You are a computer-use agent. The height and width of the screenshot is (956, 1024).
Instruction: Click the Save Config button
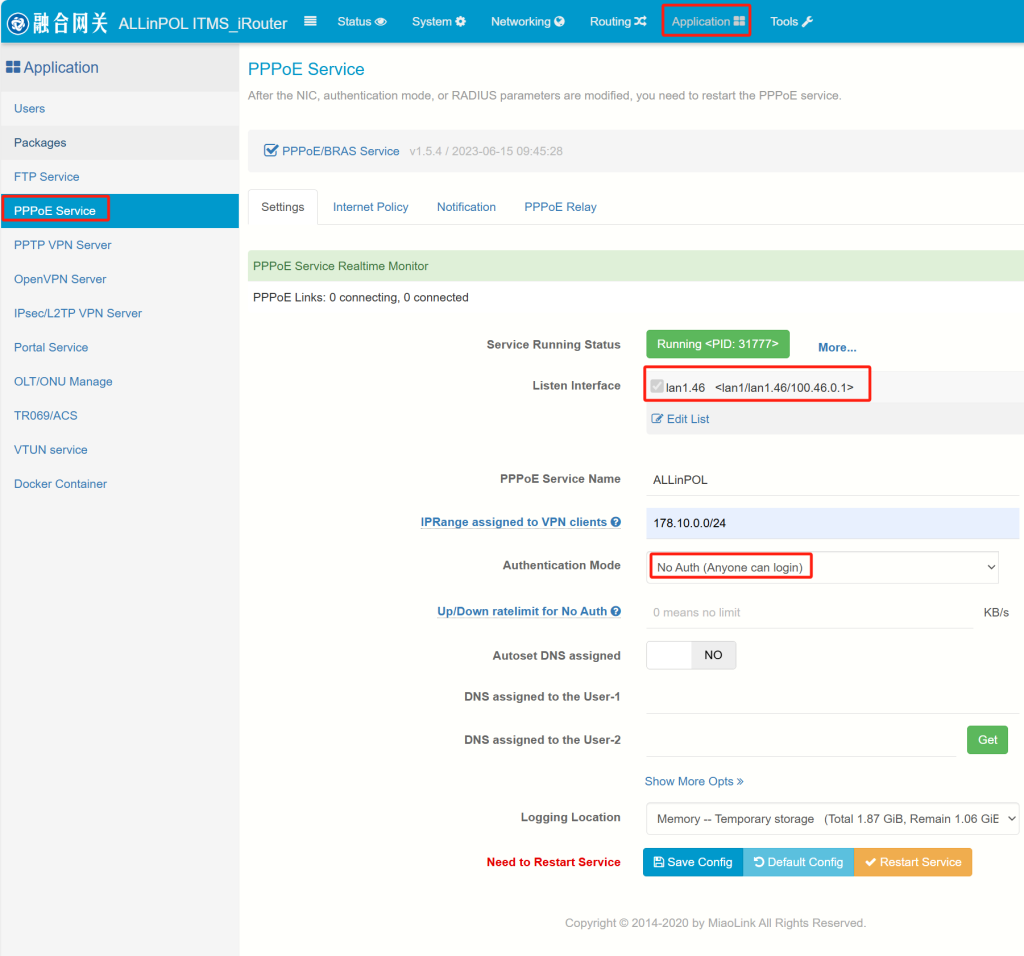[x=693, y=862]
